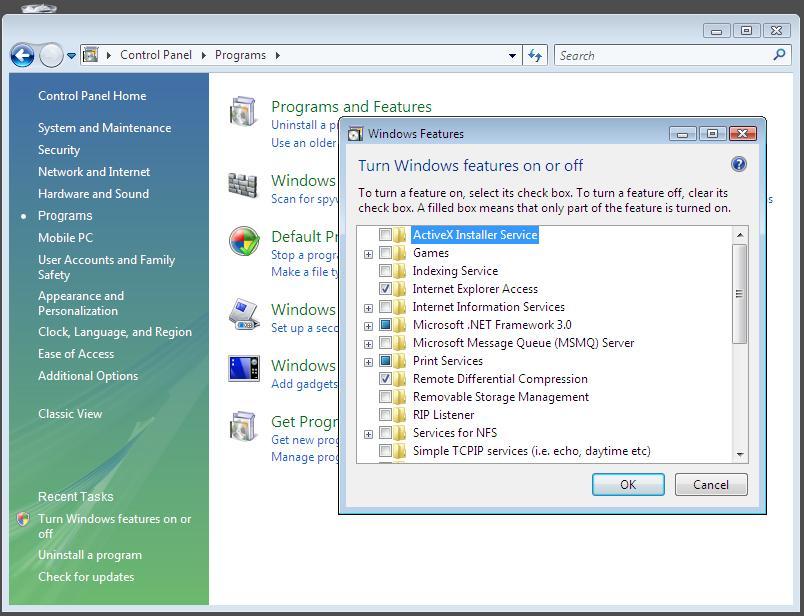Screen dimensions: 804x616
Task: Toggle Microsoft .NET Framework 3.0 checkbox
Action: (x=385, y=325)
